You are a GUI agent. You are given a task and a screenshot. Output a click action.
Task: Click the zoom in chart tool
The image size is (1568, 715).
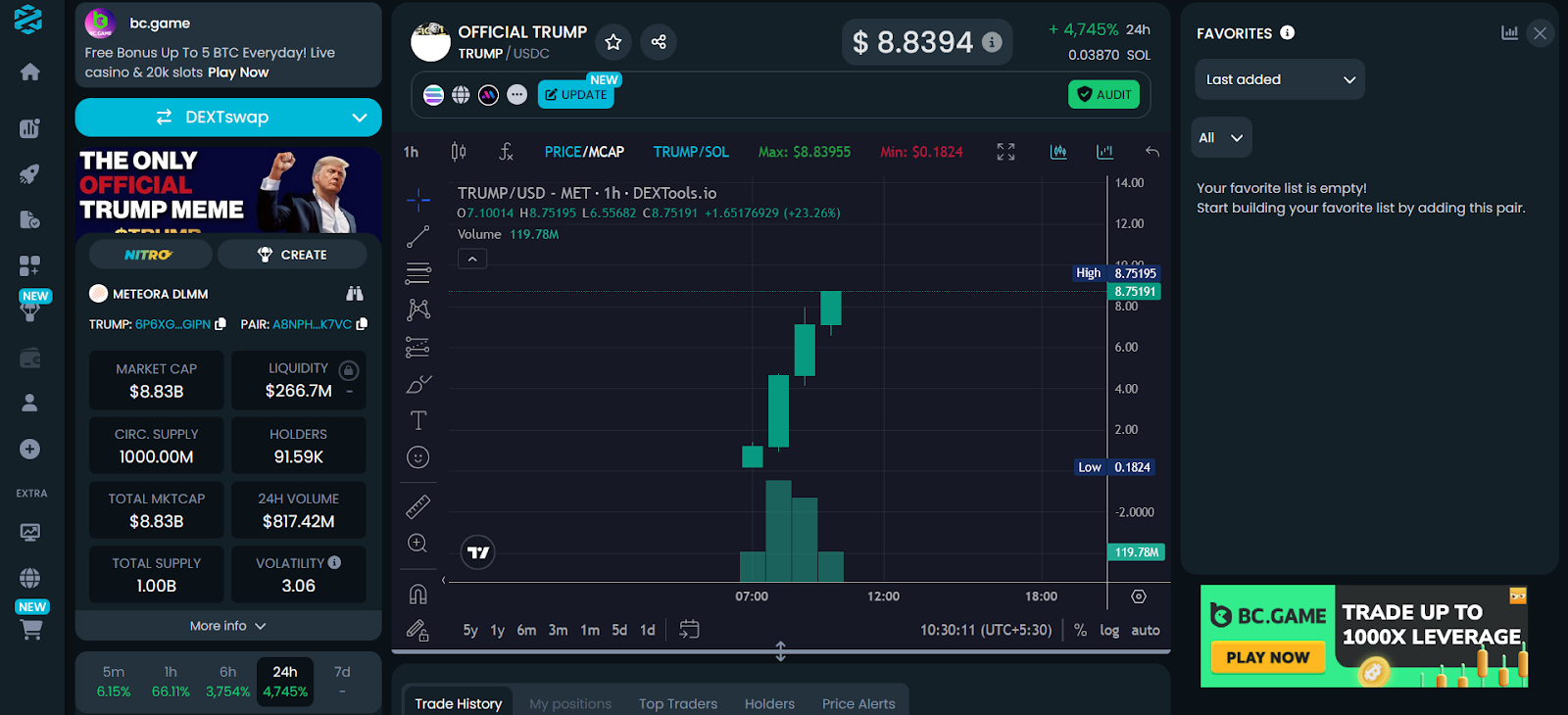click(418, 544)
